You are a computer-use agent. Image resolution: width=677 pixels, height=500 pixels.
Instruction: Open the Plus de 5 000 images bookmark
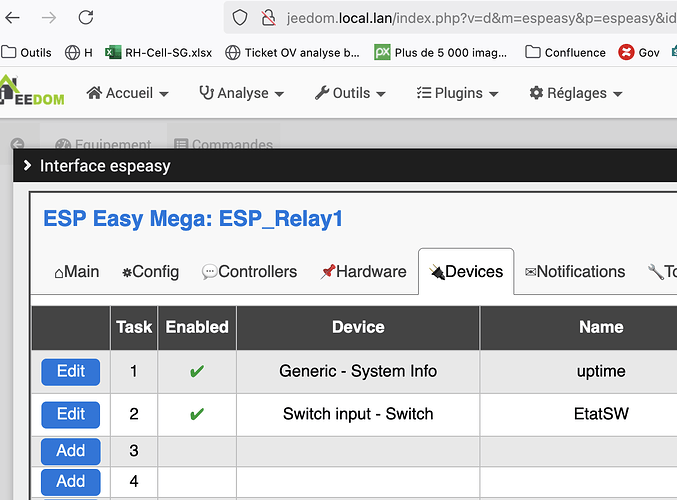[x=440, y=53]
